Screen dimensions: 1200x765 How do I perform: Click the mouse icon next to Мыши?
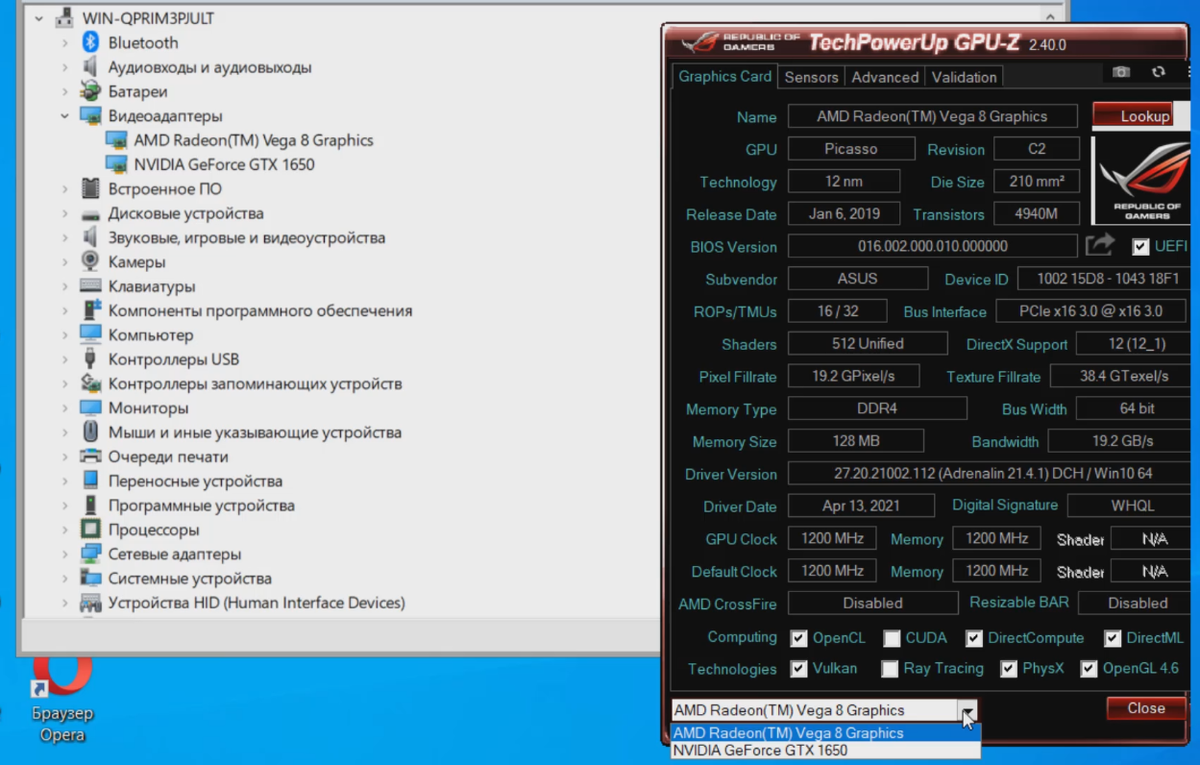tap(91, 432)
